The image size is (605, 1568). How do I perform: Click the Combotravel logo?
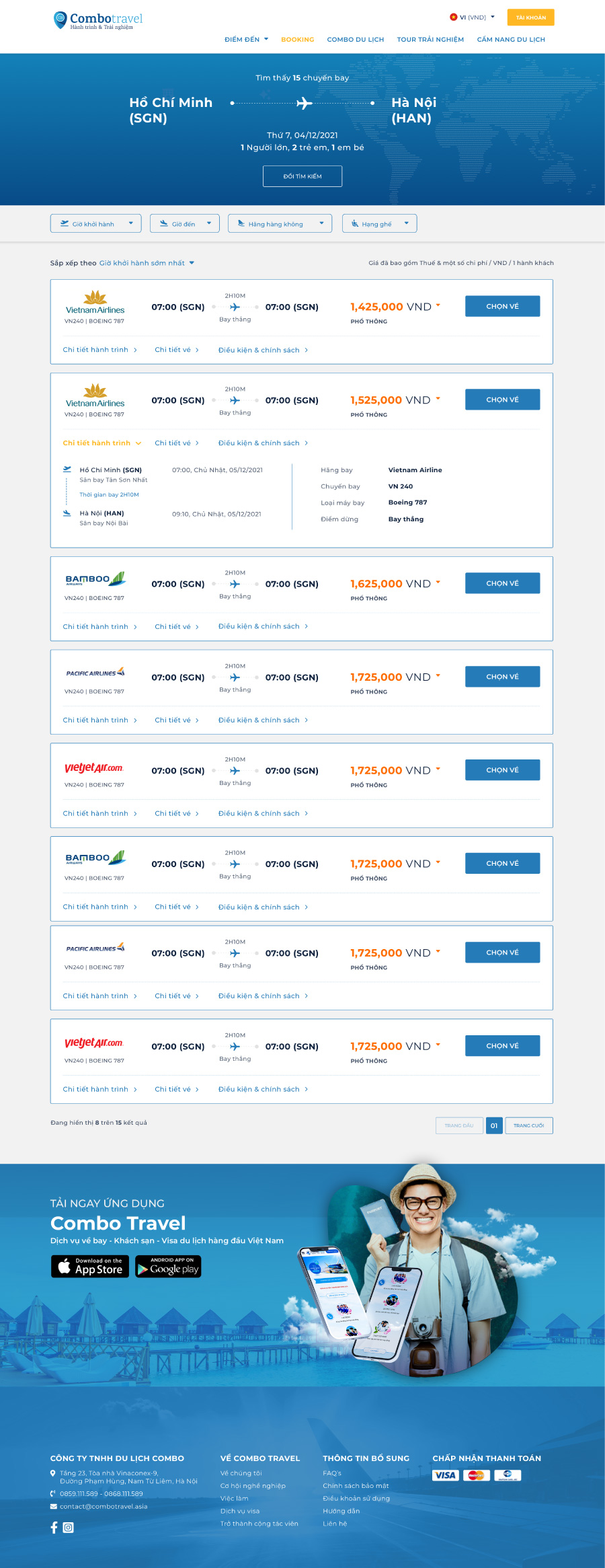click(x=98, y=20)
